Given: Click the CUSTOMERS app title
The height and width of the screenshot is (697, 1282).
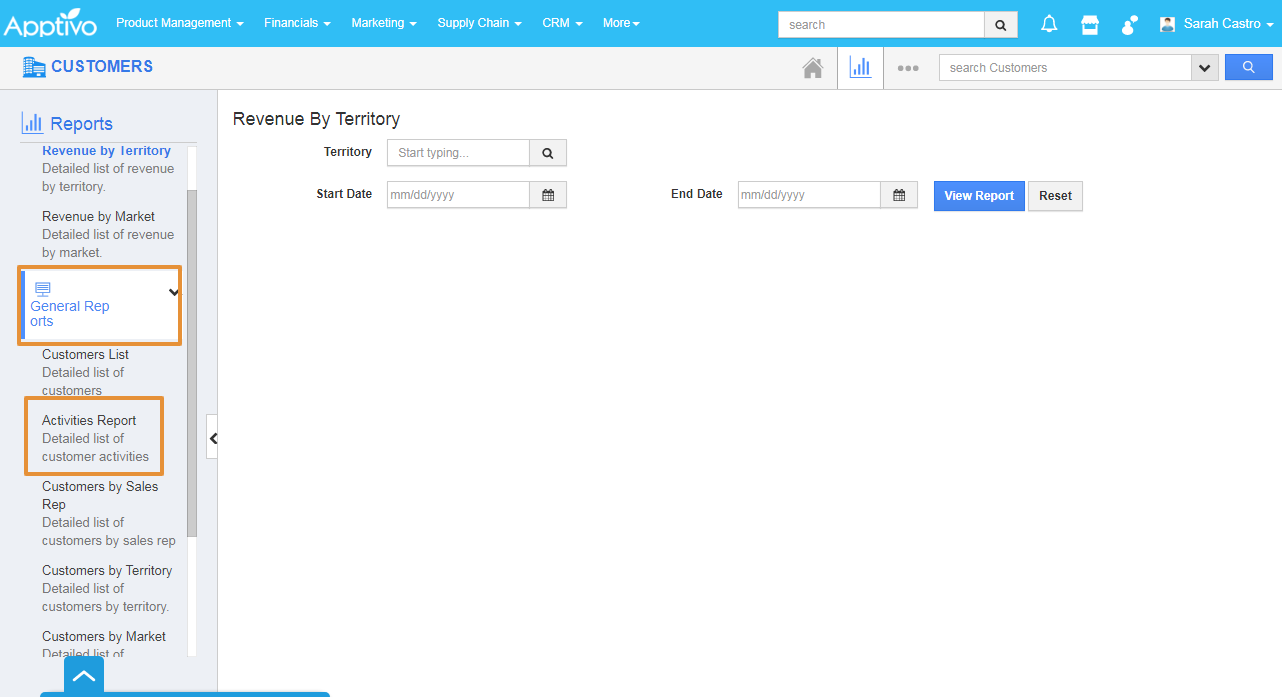Looking at the screenshot, I should point(102,66).
